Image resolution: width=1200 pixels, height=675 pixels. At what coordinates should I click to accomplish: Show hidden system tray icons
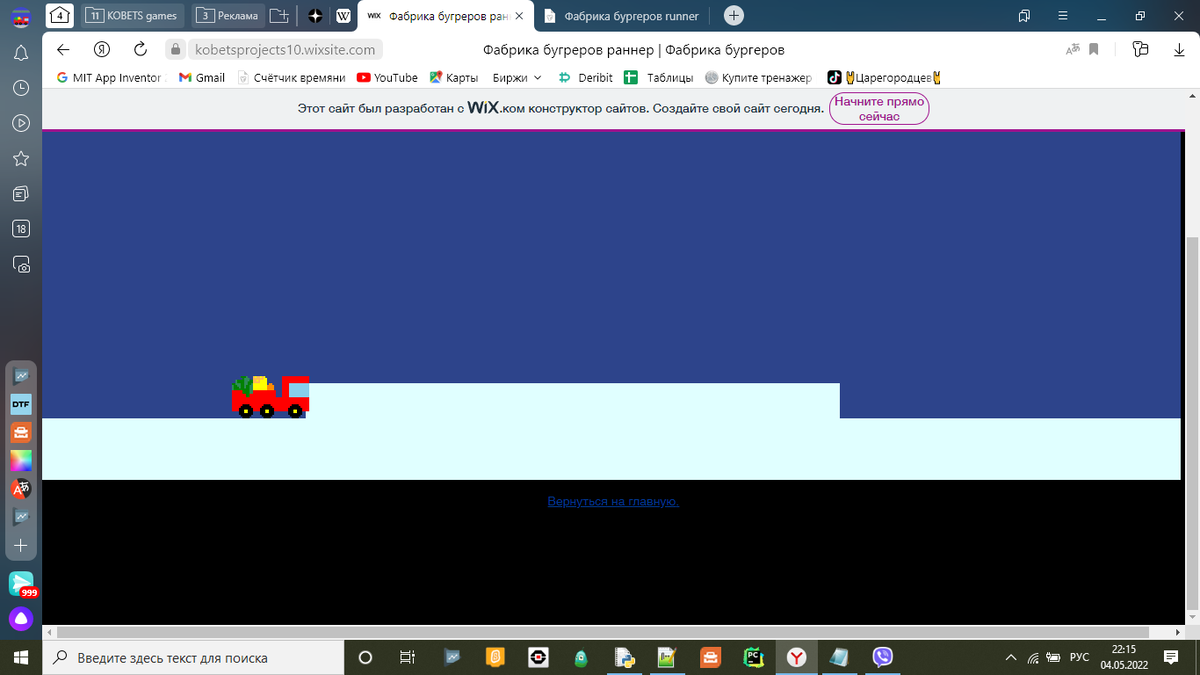[1010, 657]
